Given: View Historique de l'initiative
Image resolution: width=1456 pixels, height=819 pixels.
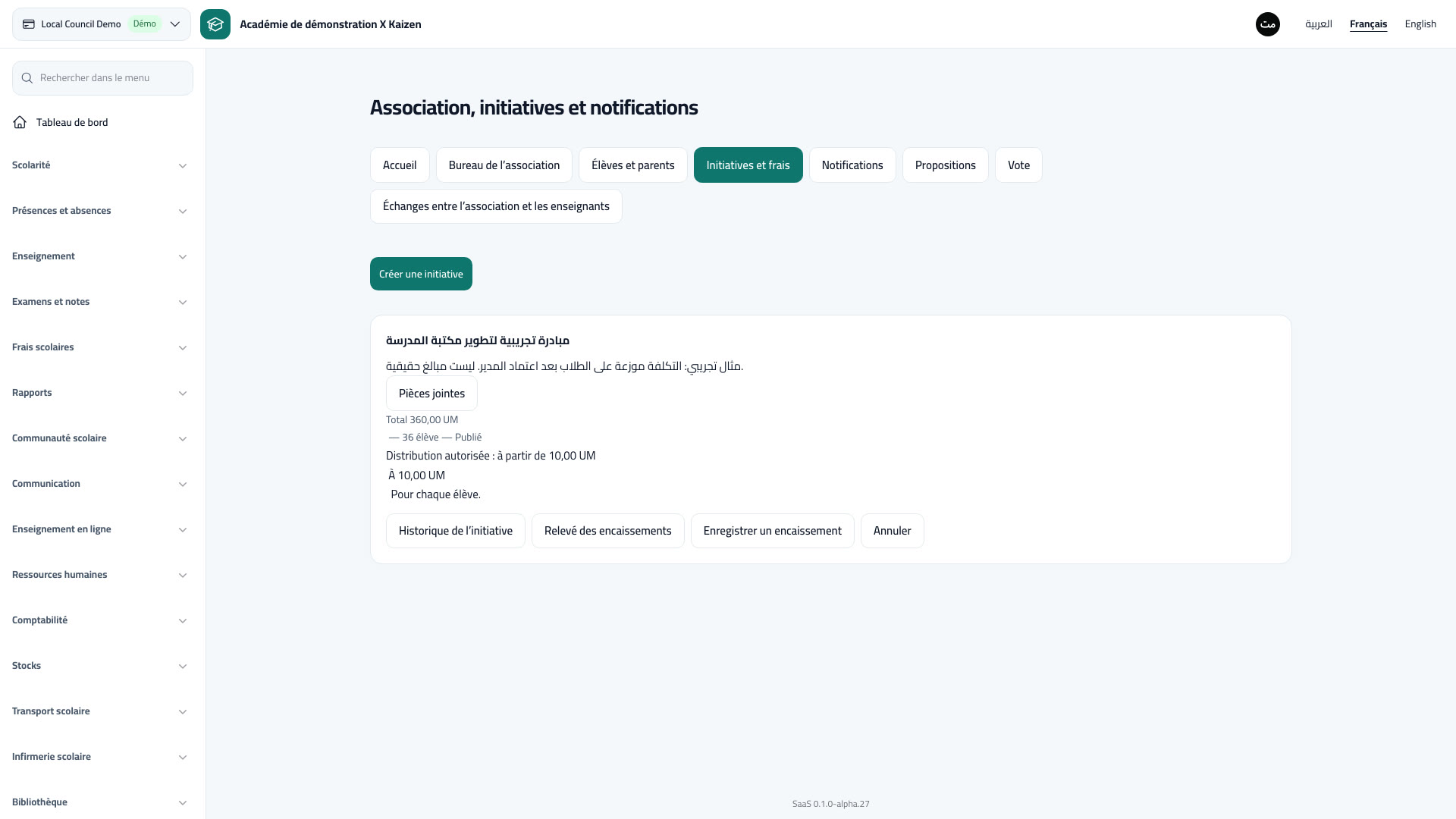Looking at the screenshot, I should click(x=456, y=531).
